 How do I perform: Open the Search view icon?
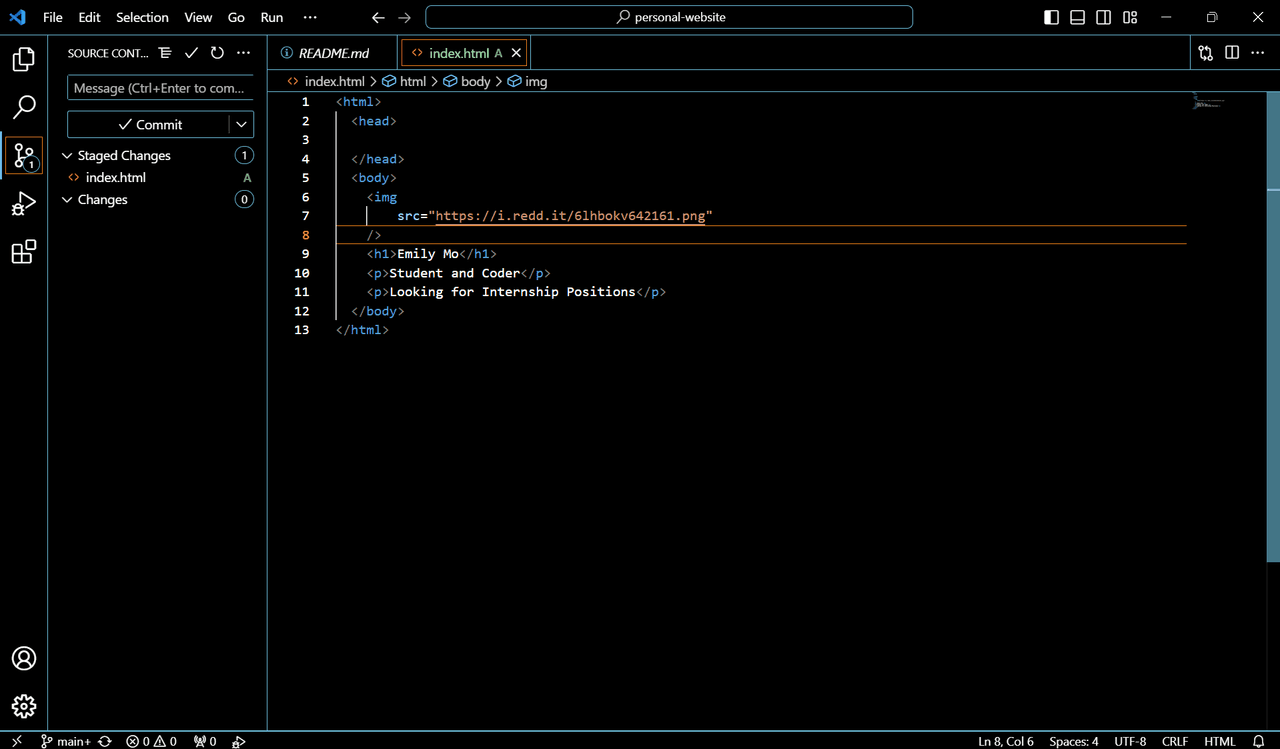click(24, 107)
